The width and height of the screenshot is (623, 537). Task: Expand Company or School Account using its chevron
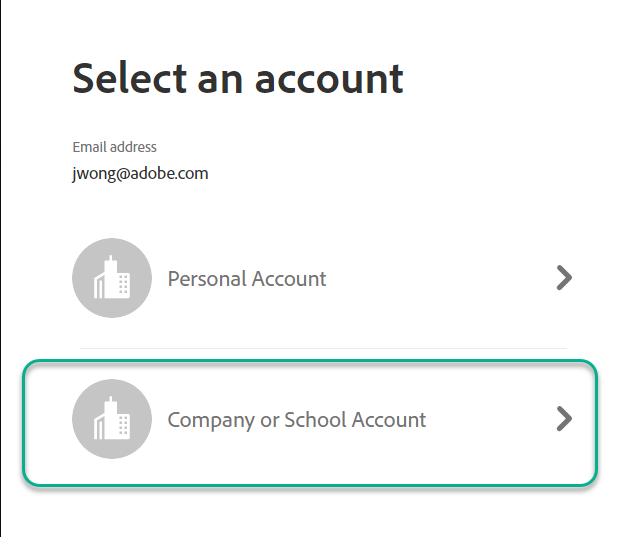coord(564,419)
